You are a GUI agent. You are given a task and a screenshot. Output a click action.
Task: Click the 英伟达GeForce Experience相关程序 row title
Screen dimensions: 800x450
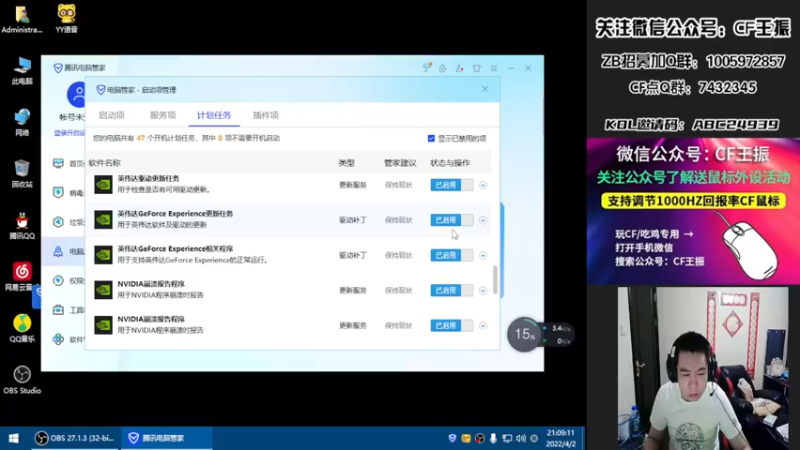(175, 249)
